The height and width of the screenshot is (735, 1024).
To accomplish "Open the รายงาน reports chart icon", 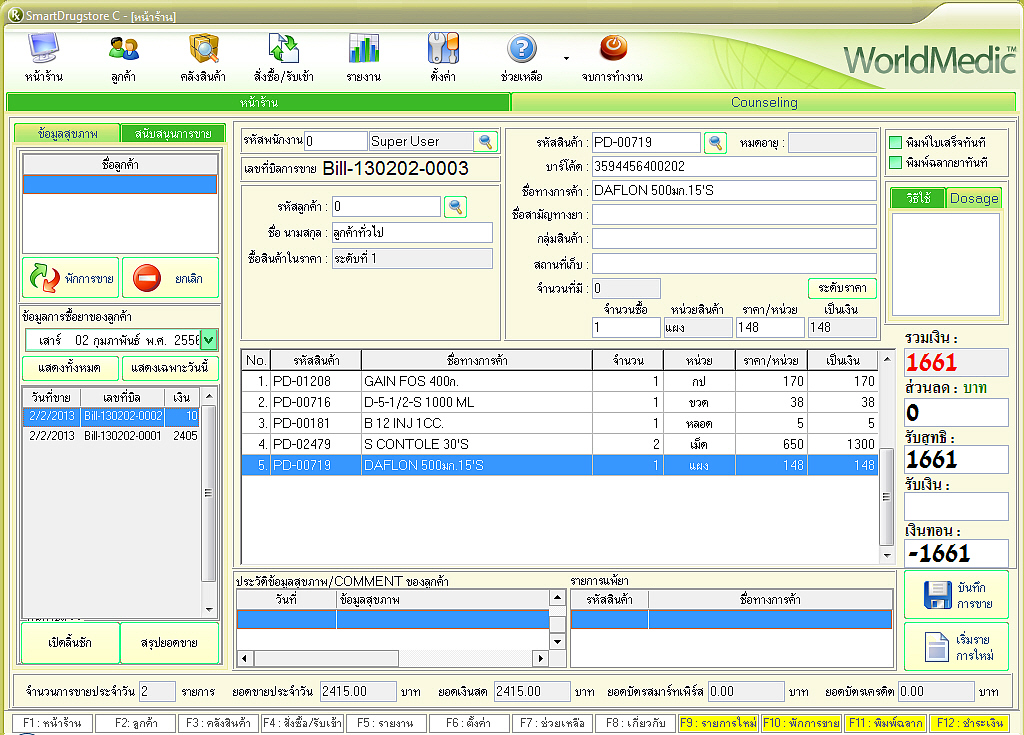I will tap(363, 50).
